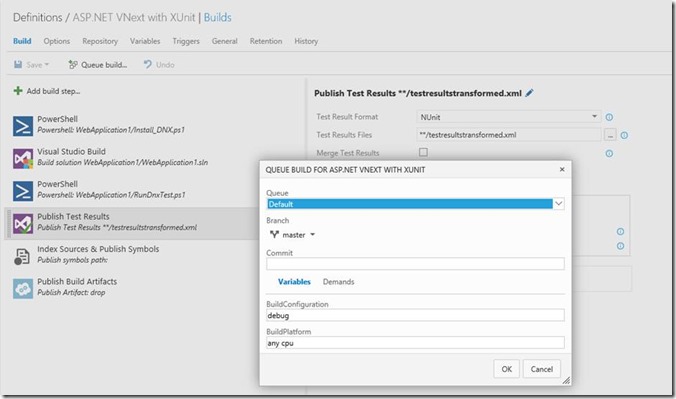This screenshot has width=676, height=399.
Task: Expand the Queue dropdown showing Default
Action: coord(559,204)
